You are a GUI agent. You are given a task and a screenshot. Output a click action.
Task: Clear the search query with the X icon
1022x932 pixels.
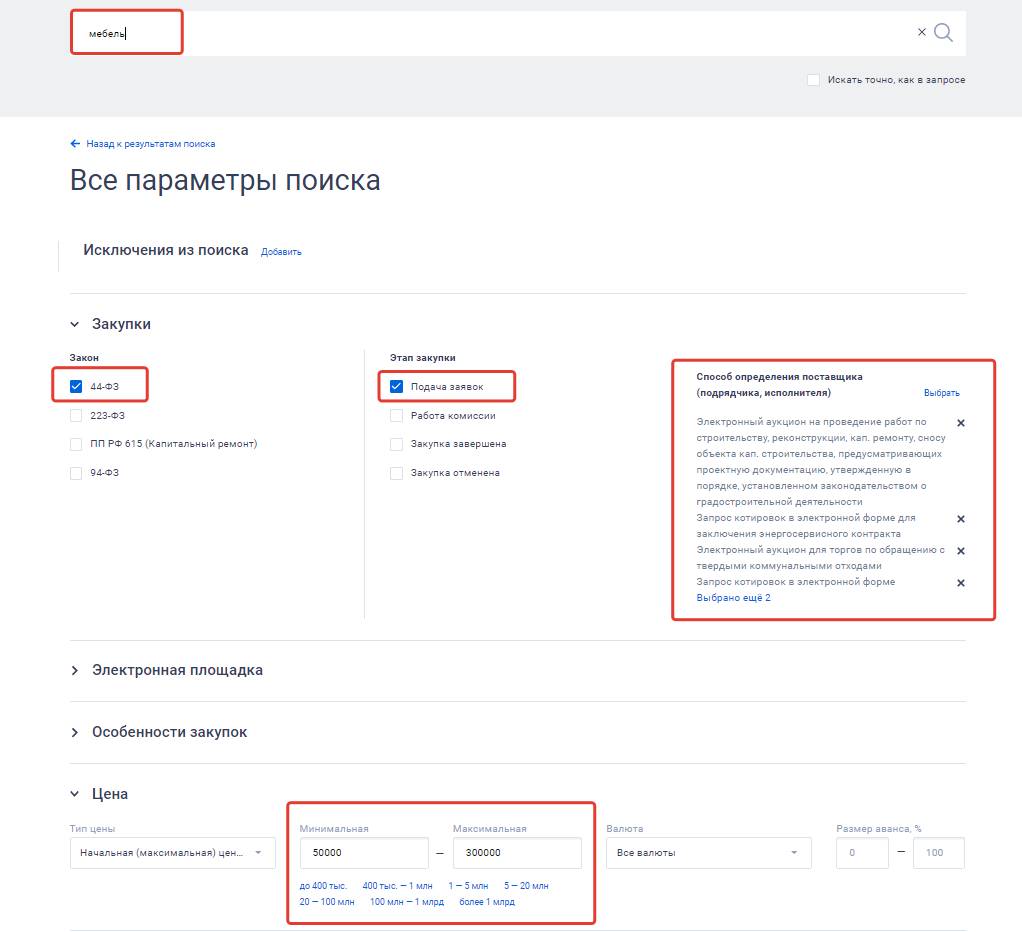pyautogui.click(x=922, y=32)
